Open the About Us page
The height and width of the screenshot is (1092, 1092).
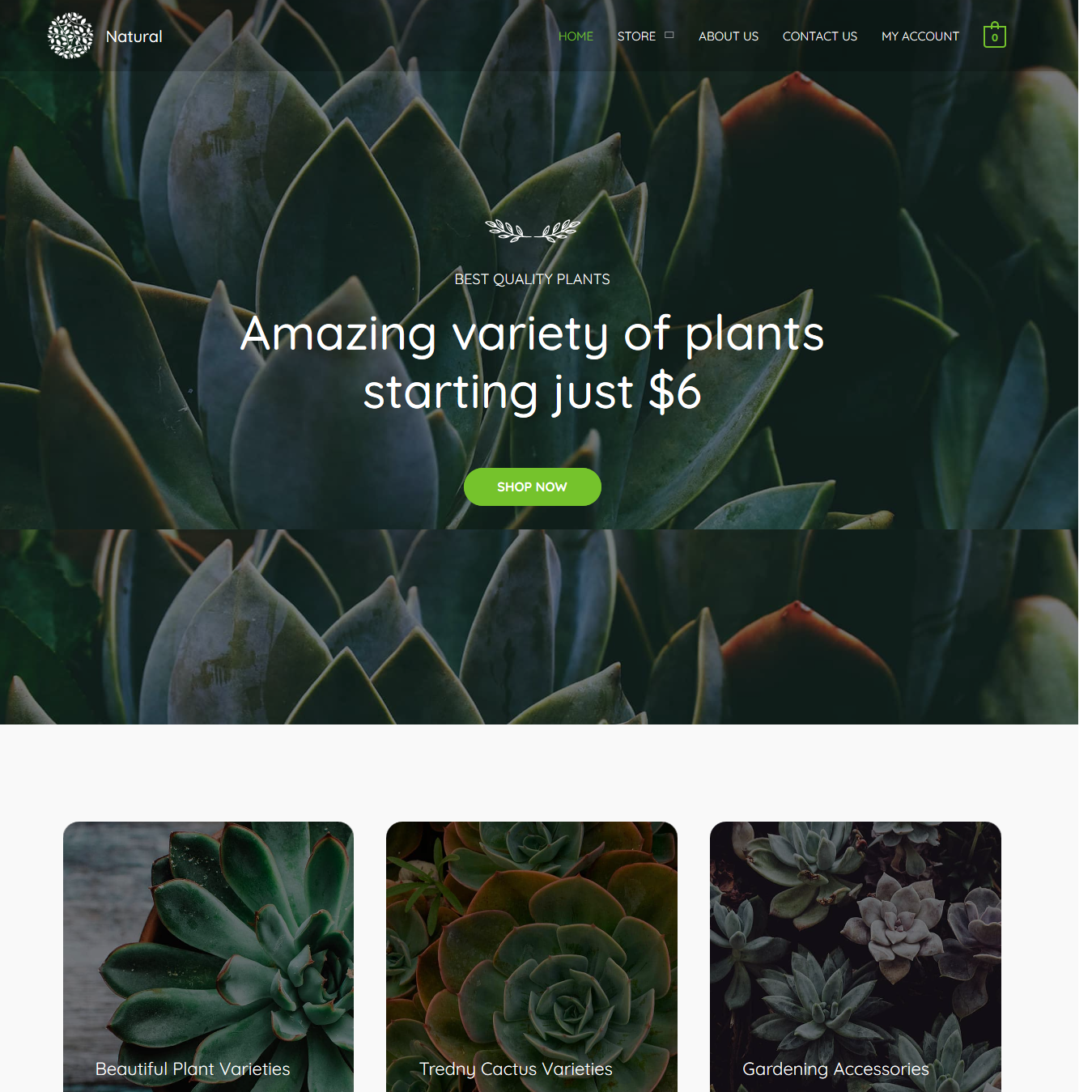[x=729, y=36]
